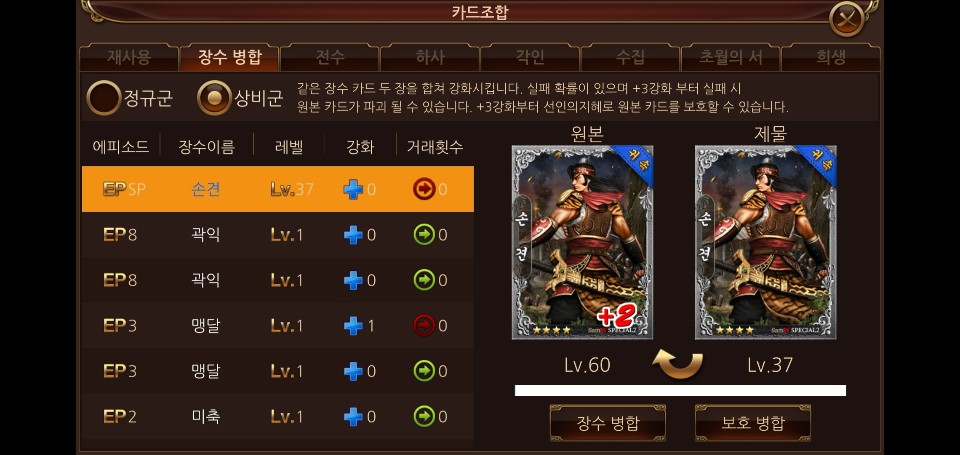Viewport: 960px width, 455px height.
Task: Sort by 레벨 column header
Action: click(x=288, y=147)
